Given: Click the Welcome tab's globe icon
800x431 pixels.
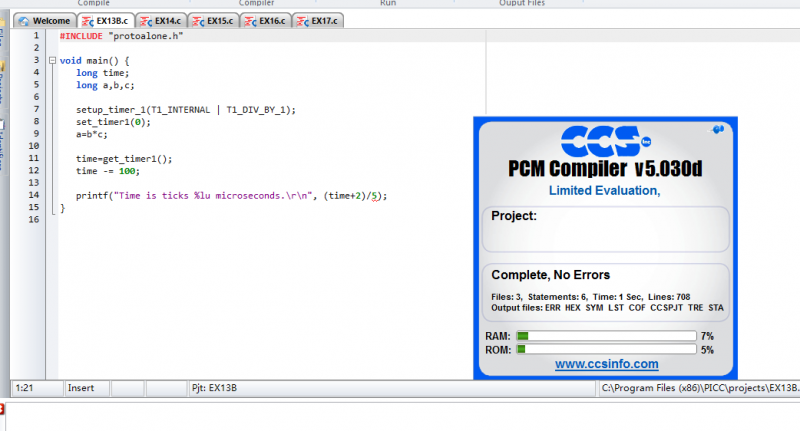Looking at the screenshot, I should coord(24,21).
